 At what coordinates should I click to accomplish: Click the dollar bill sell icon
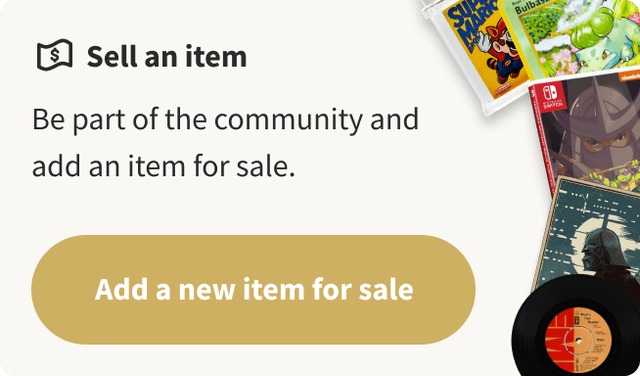click(x=55, y=55)
